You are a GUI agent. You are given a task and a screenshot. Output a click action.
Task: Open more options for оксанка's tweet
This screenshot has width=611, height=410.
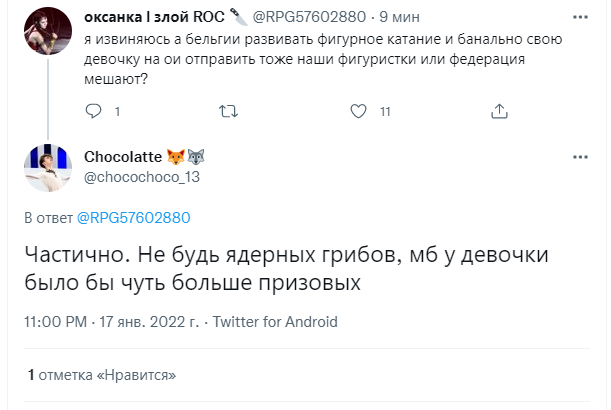580,16
